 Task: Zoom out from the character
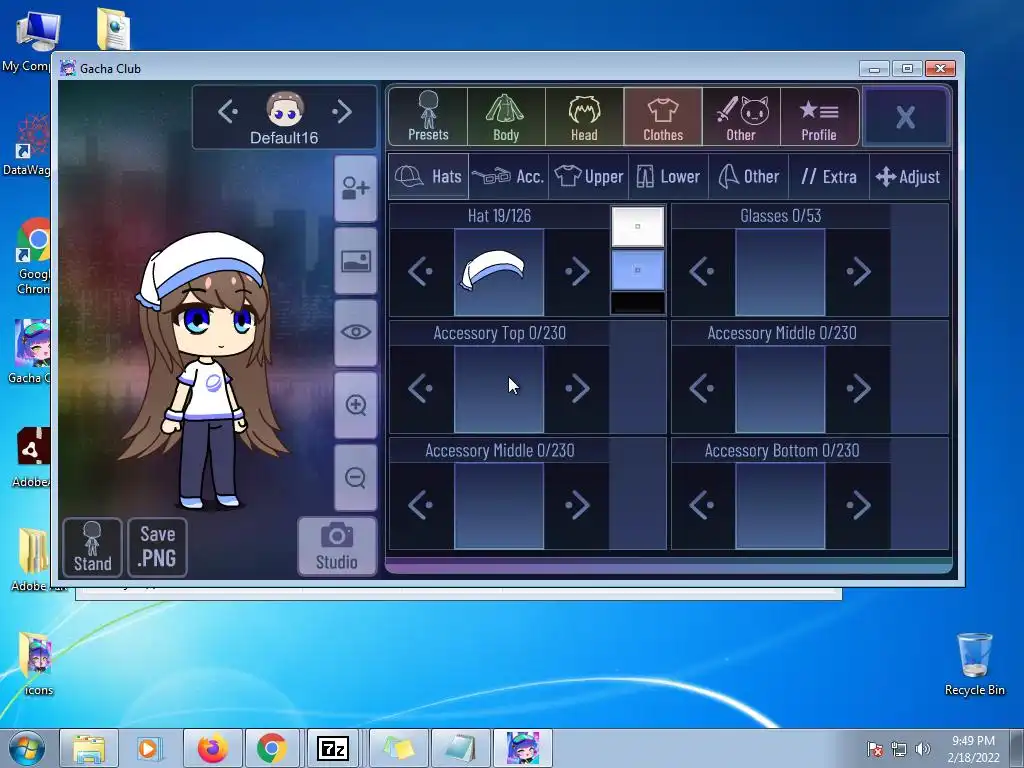(x=356, y=477)
